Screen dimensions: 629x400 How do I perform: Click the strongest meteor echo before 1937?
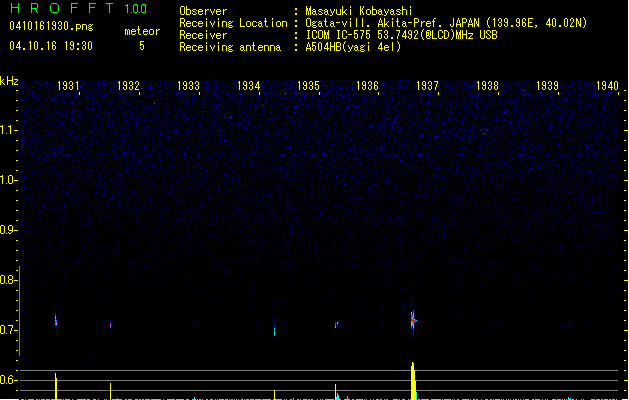tap(413, 320)
